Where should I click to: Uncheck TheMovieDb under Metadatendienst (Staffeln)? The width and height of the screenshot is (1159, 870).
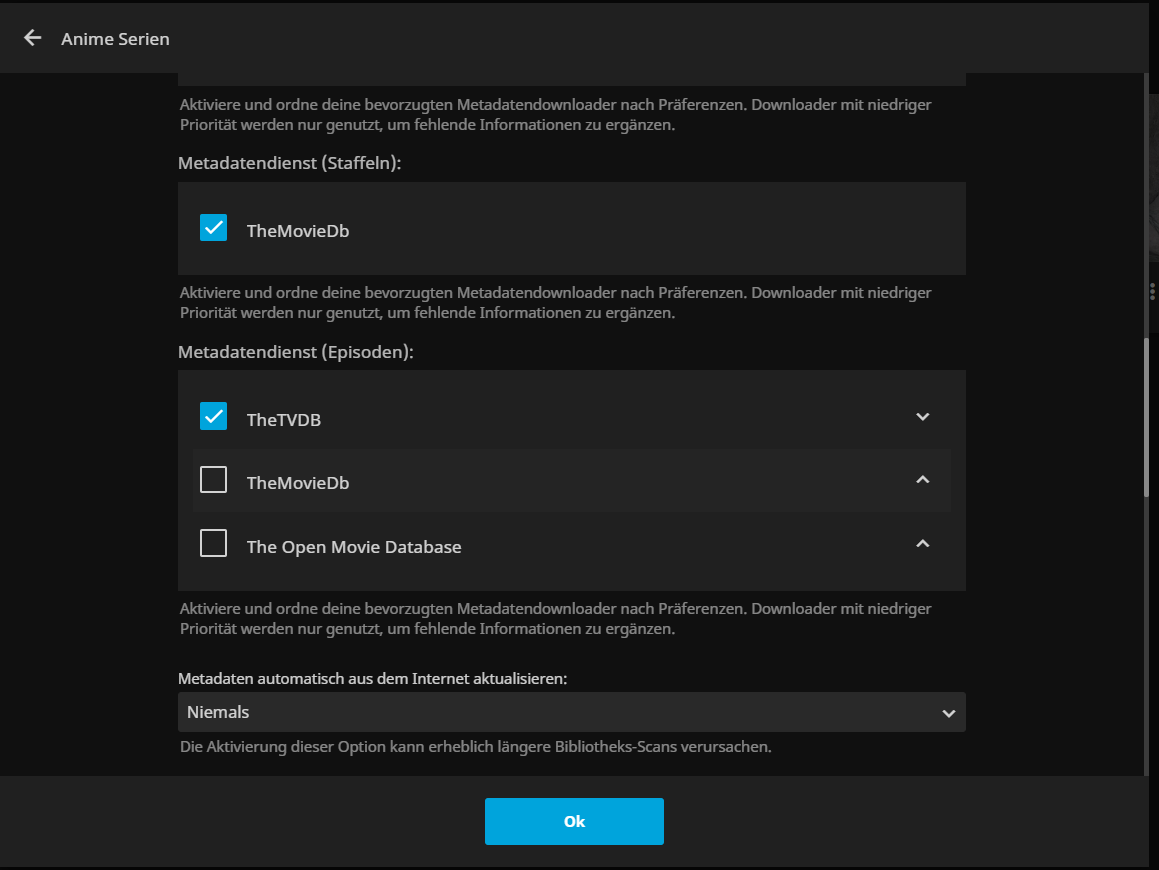tap(214, 228)
